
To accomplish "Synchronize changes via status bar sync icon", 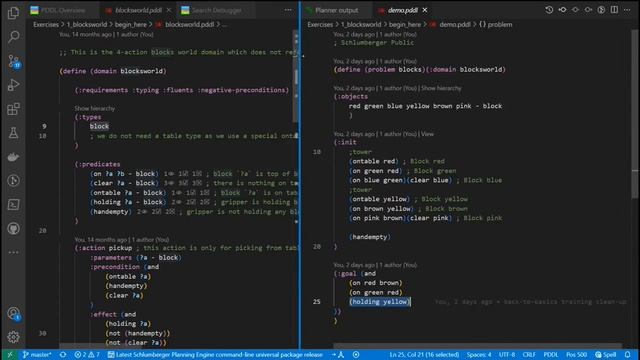I will click(63, 355).
